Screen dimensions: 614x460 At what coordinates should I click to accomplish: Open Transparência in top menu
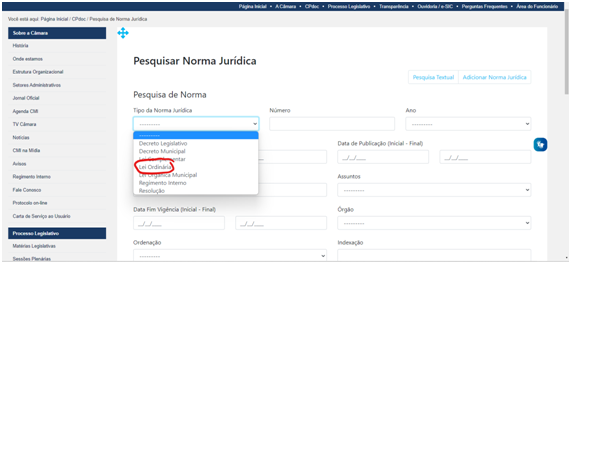tap(400, 6)
